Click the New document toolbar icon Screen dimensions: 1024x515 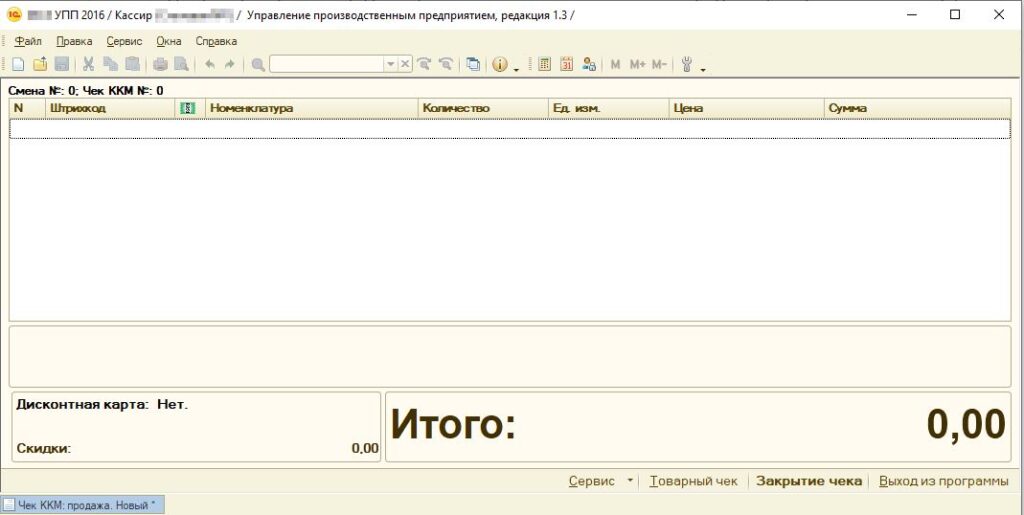point(19,64)
